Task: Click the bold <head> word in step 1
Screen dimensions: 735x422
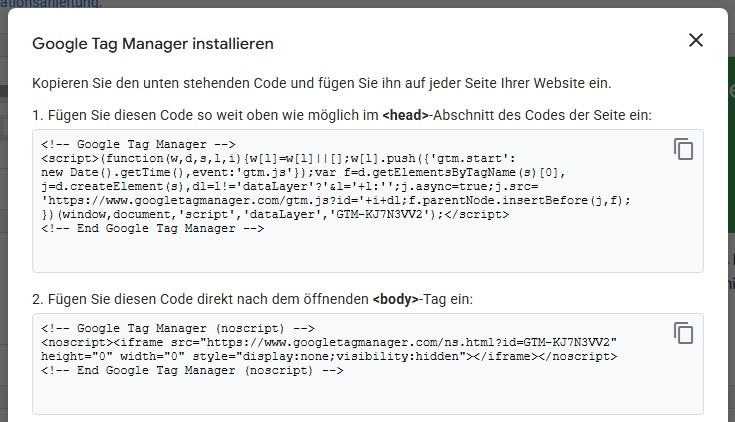Action: [x=405, y=115]
